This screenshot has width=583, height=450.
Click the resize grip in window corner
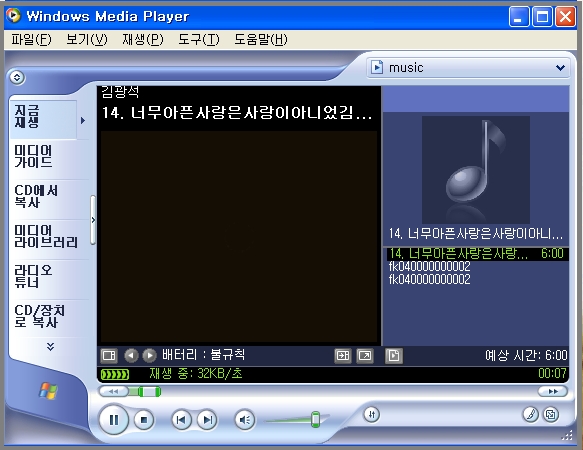pos(567,435)
